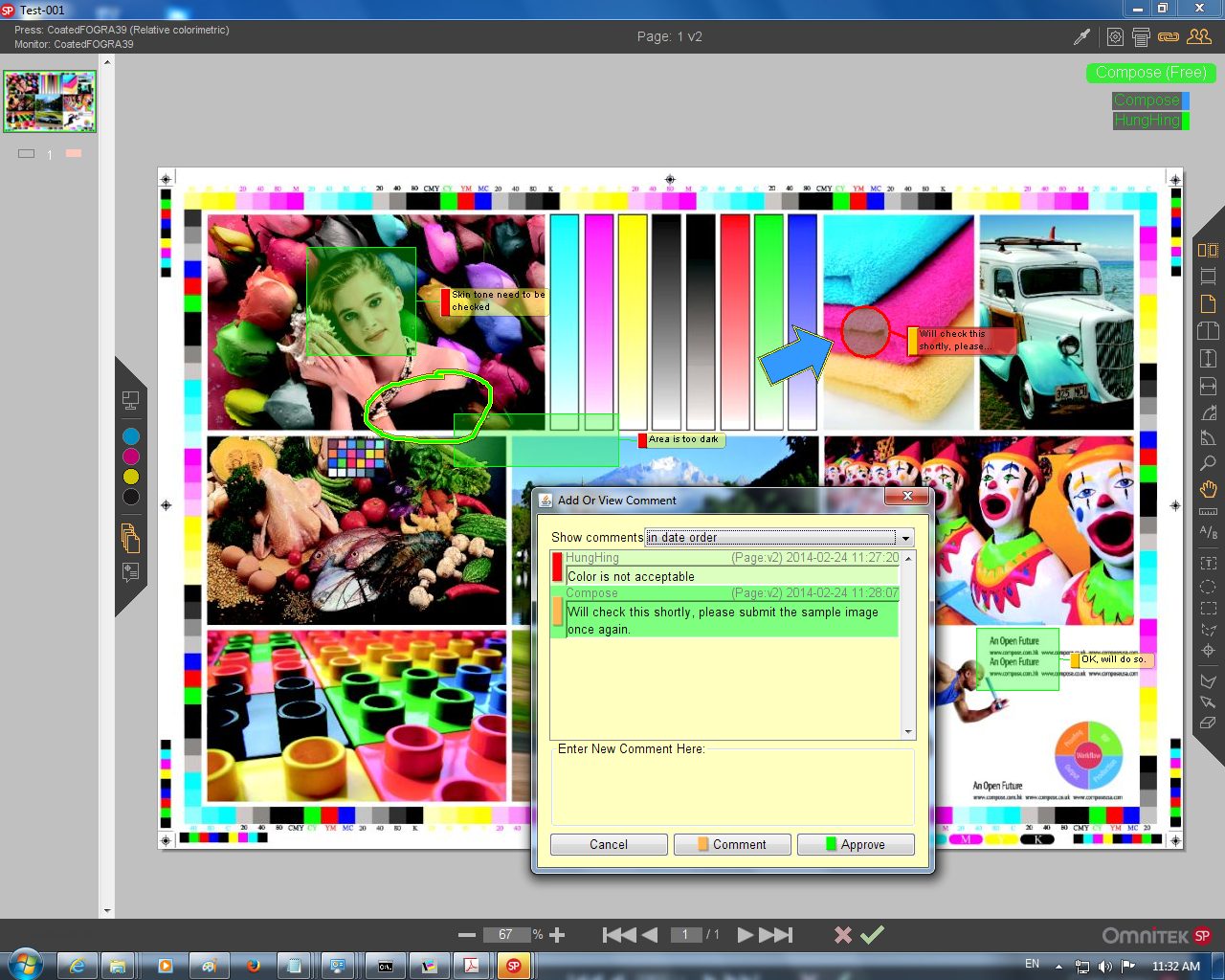Toggle the Compose user filter label
The height and width of the screenshot is (980, 1225).
(x=1150, y=100)
